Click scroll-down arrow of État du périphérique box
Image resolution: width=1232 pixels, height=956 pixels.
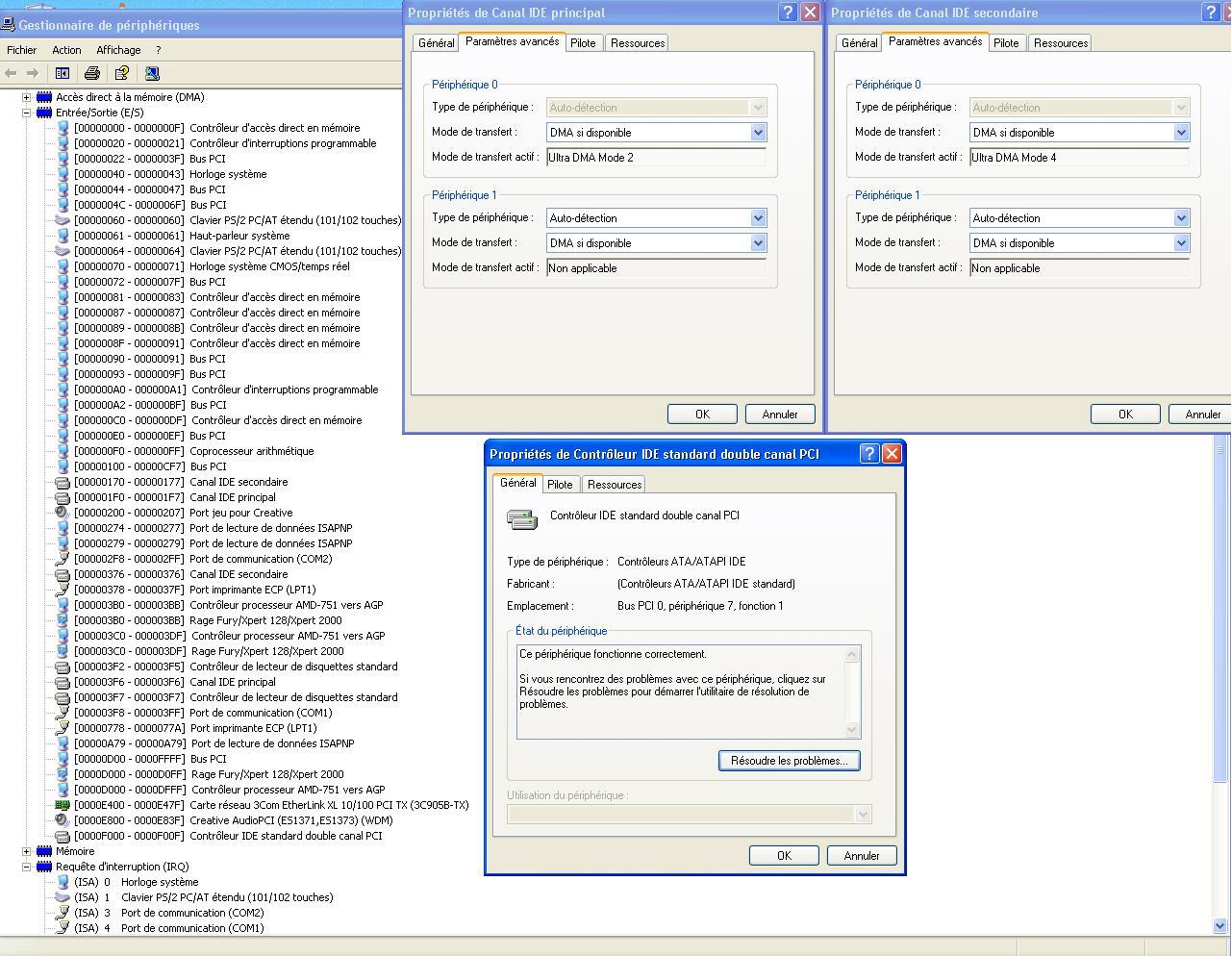point(851,730)
